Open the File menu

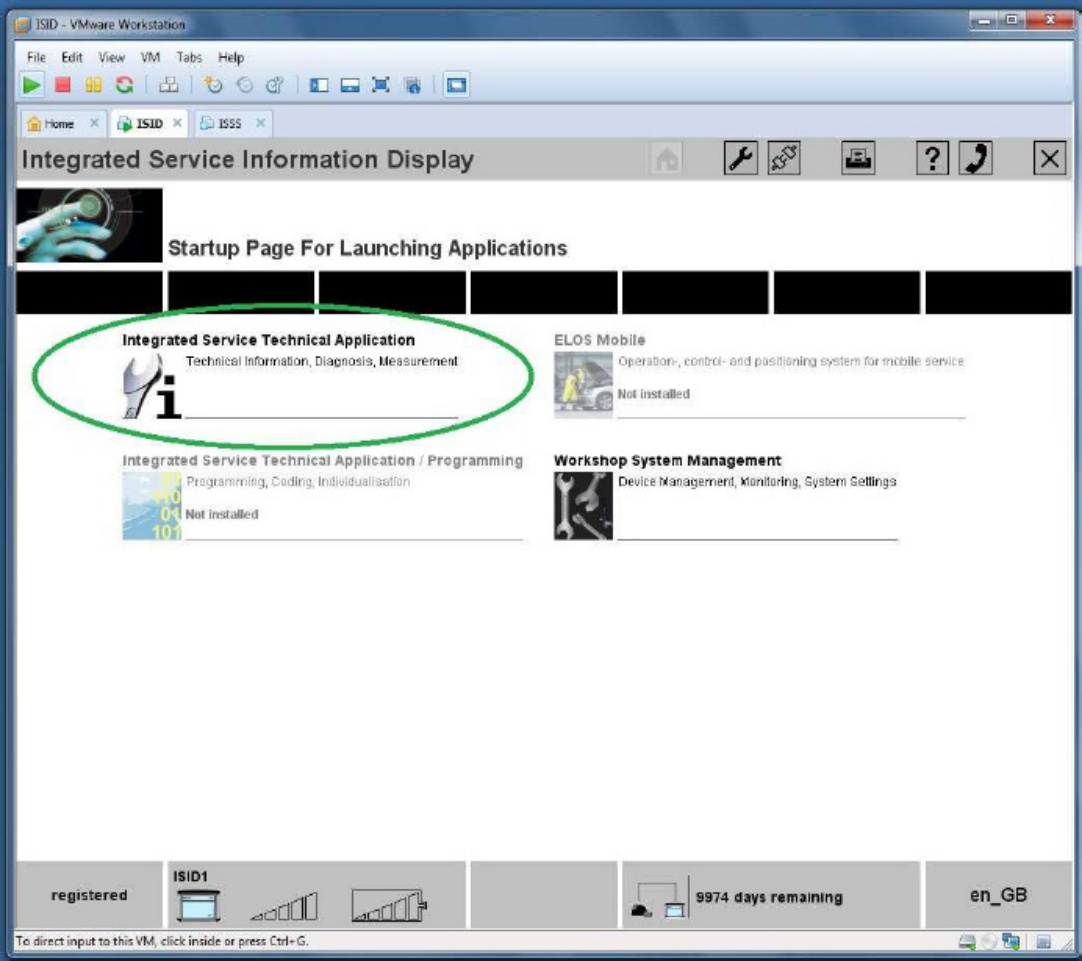(x=36, y=57)
